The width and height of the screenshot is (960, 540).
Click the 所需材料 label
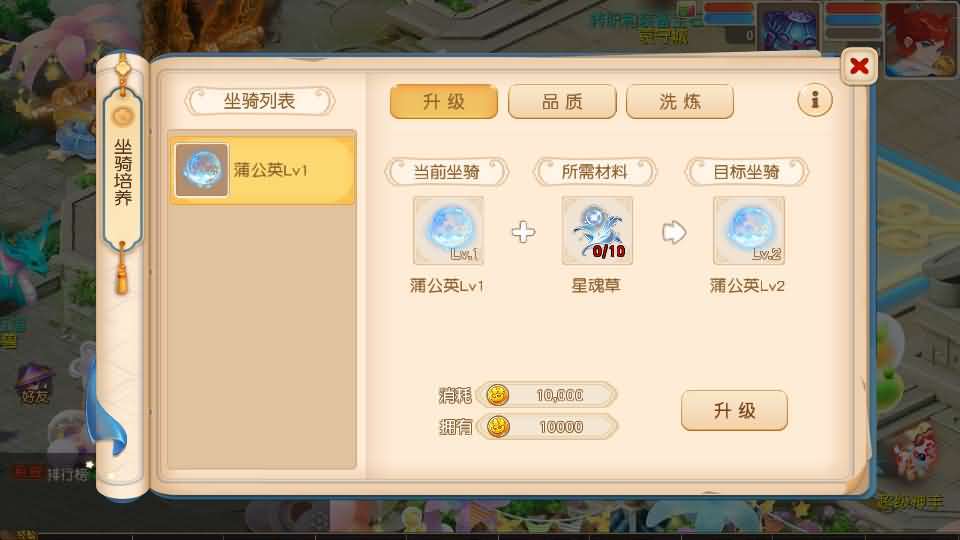tap(594, 172)
